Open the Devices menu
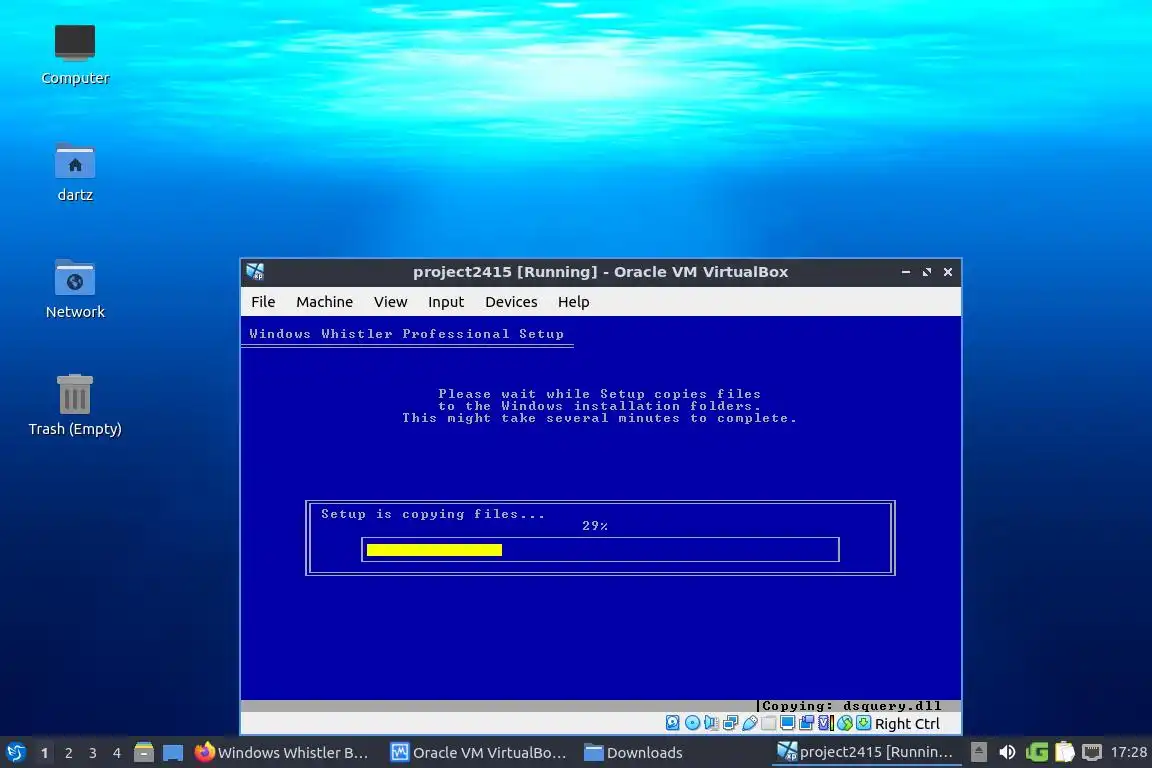Screen dimensions: 1152x768 pyautogui.click(x=511, y=302)
